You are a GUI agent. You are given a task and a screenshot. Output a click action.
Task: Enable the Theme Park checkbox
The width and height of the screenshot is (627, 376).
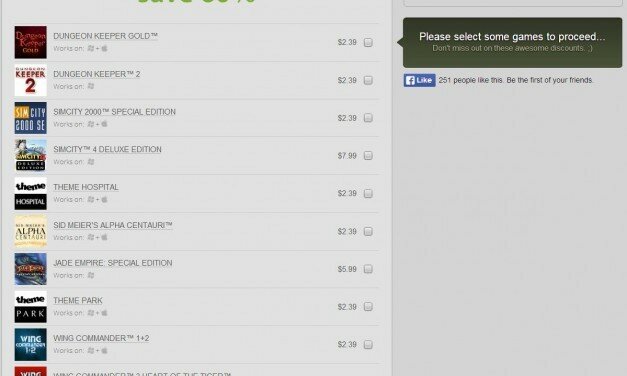click(368, 307)
